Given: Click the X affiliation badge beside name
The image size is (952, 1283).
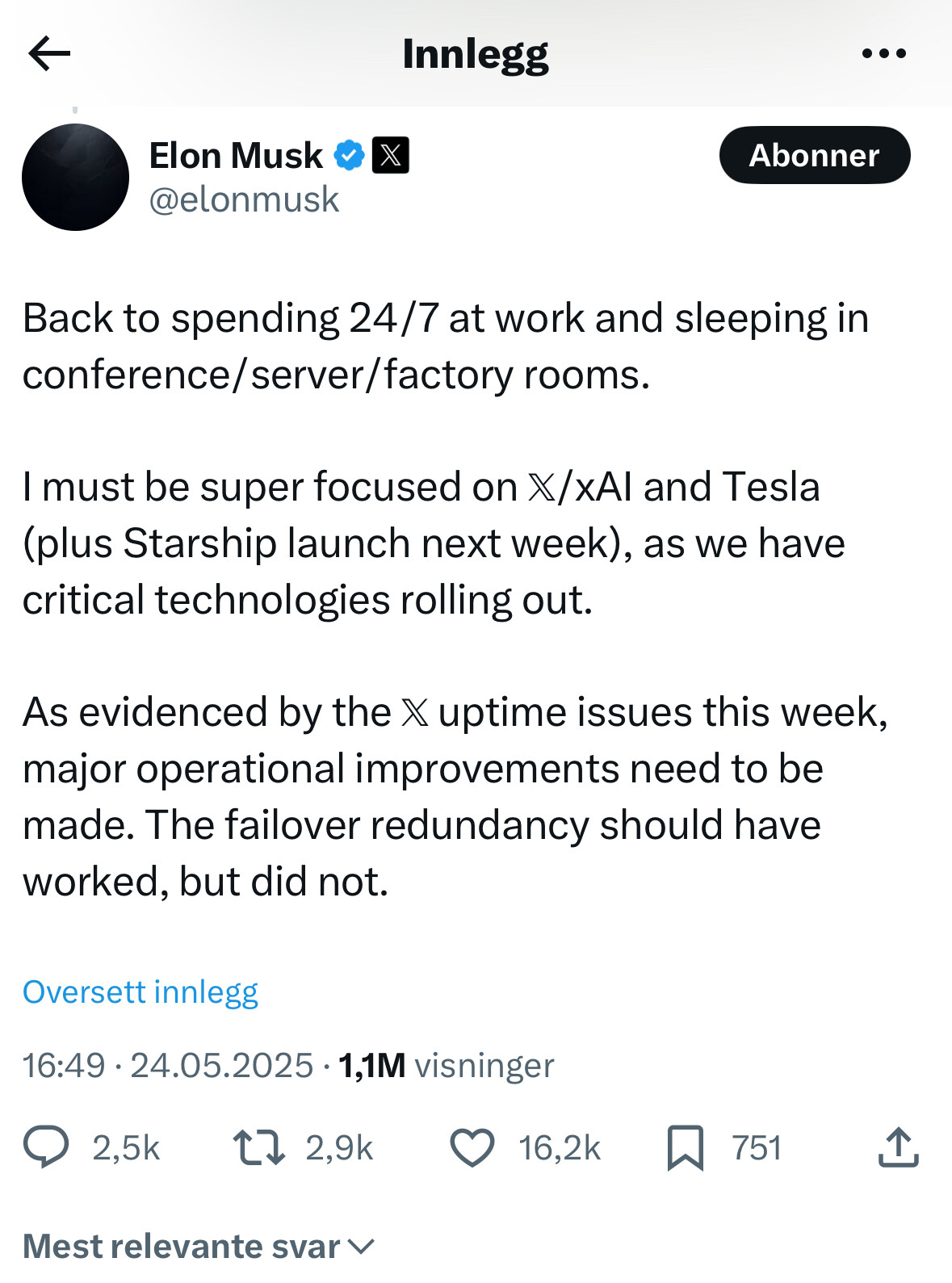Looking at the screenshot, I should pyautogui.click(x=390, y=155).
